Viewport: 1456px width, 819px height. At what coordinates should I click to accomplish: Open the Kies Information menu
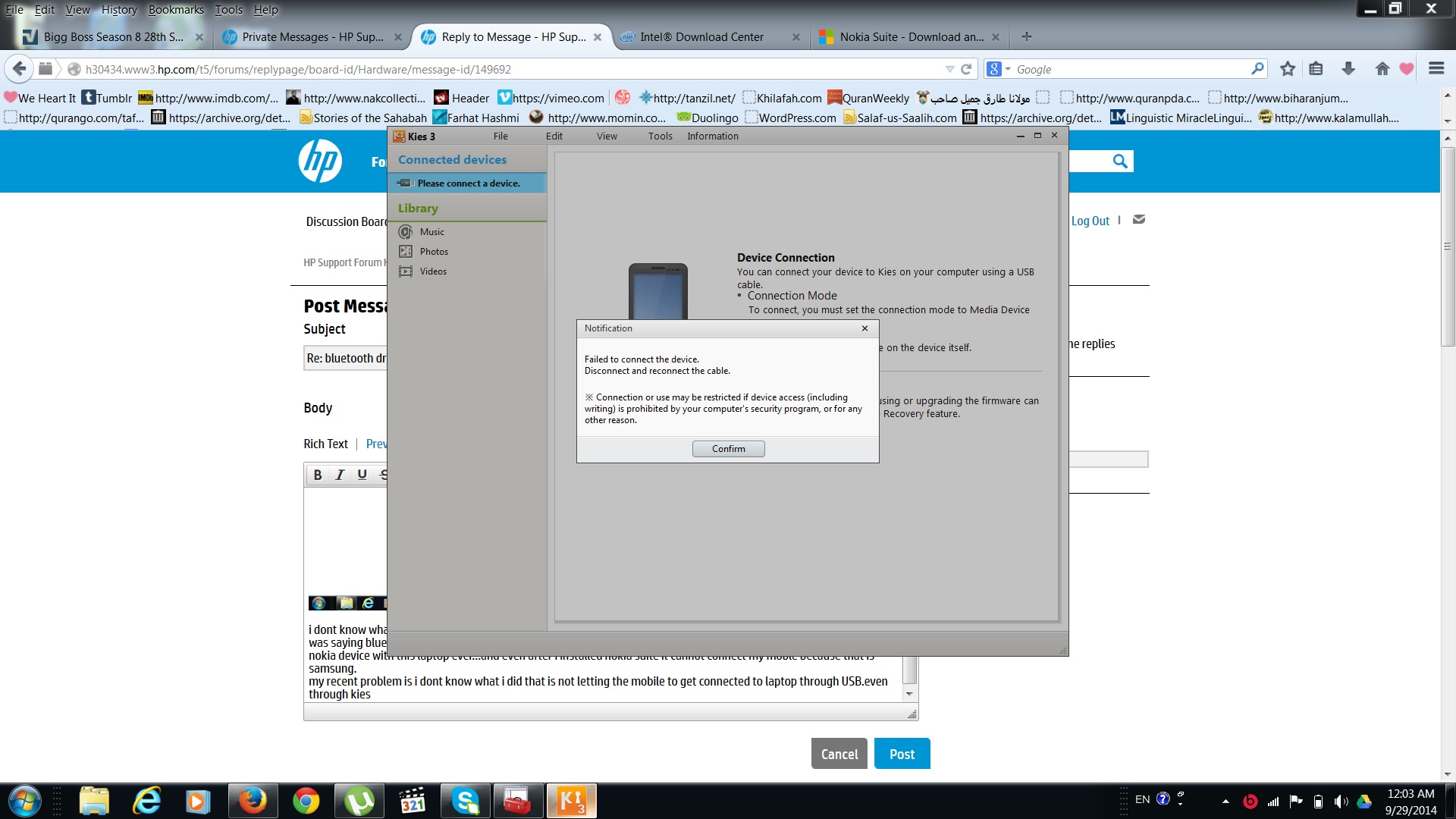pyautogui.click(x=713, y=136)
